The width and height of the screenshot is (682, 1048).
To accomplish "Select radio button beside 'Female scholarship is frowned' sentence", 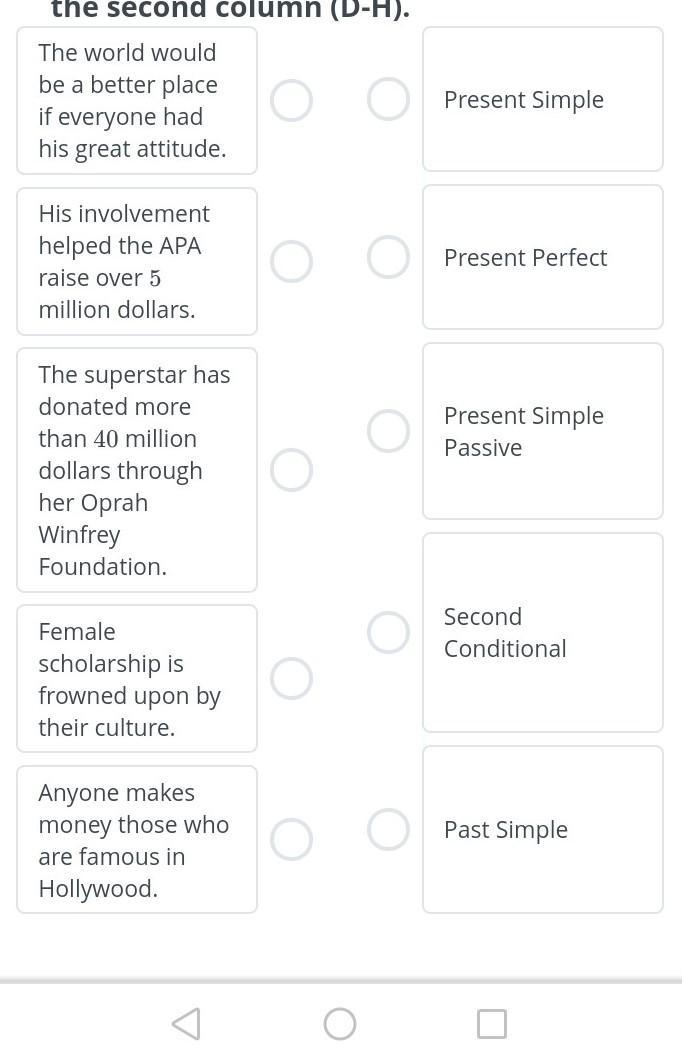I will point(291,678).
